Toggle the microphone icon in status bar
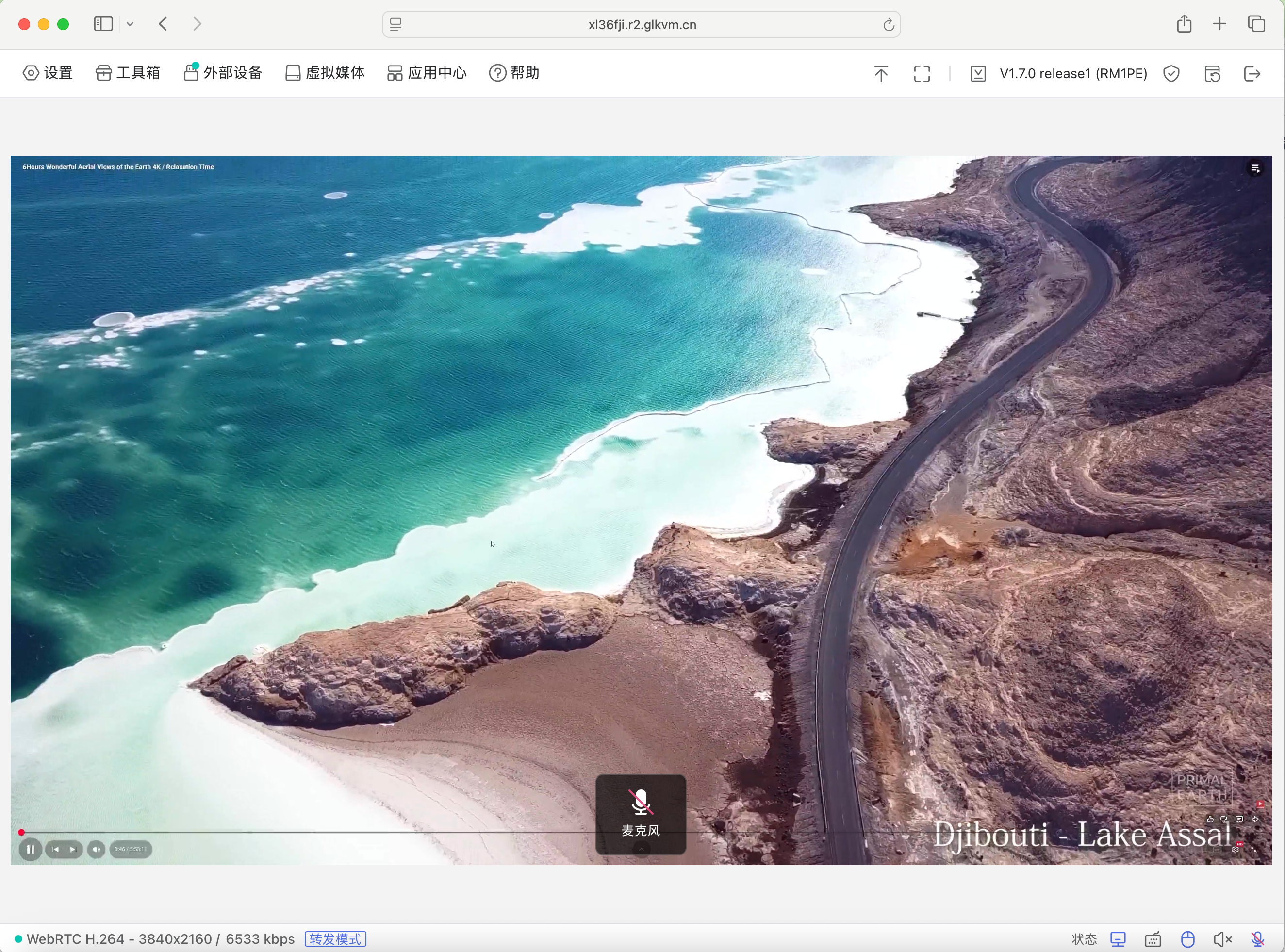The width and height of the screenshot is (1285, 952). point(1257,939)
